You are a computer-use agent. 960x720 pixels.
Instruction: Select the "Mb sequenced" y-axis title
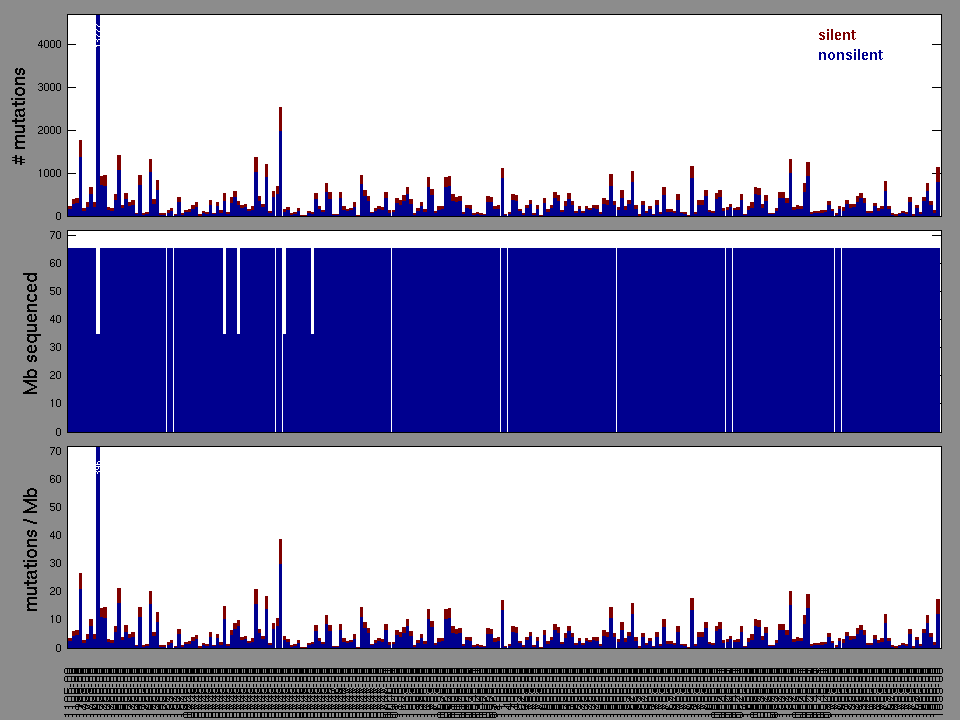click(x=31, y=332)
